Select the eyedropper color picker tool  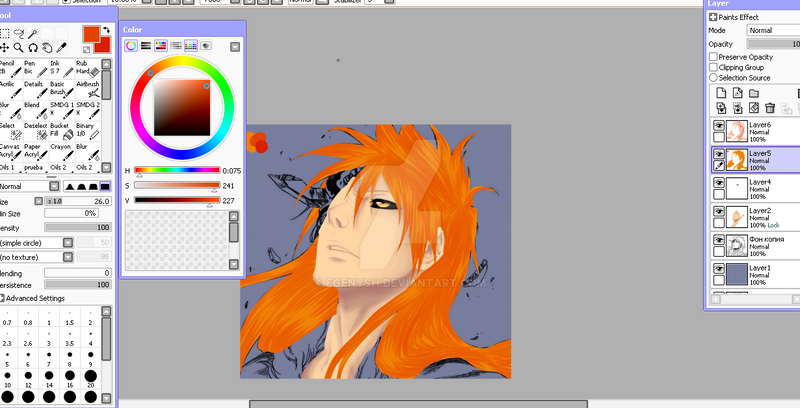(61, 48)
